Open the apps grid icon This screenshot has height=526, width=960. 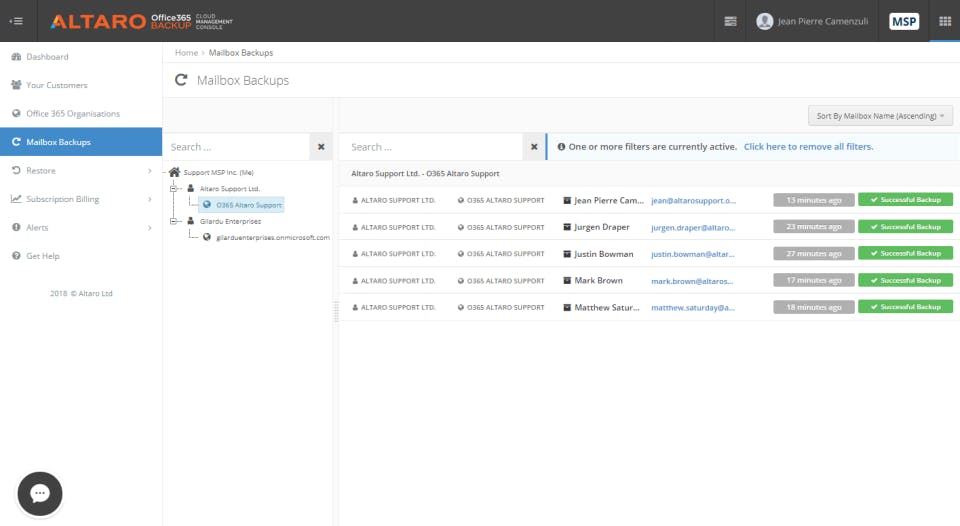(945, 21)
